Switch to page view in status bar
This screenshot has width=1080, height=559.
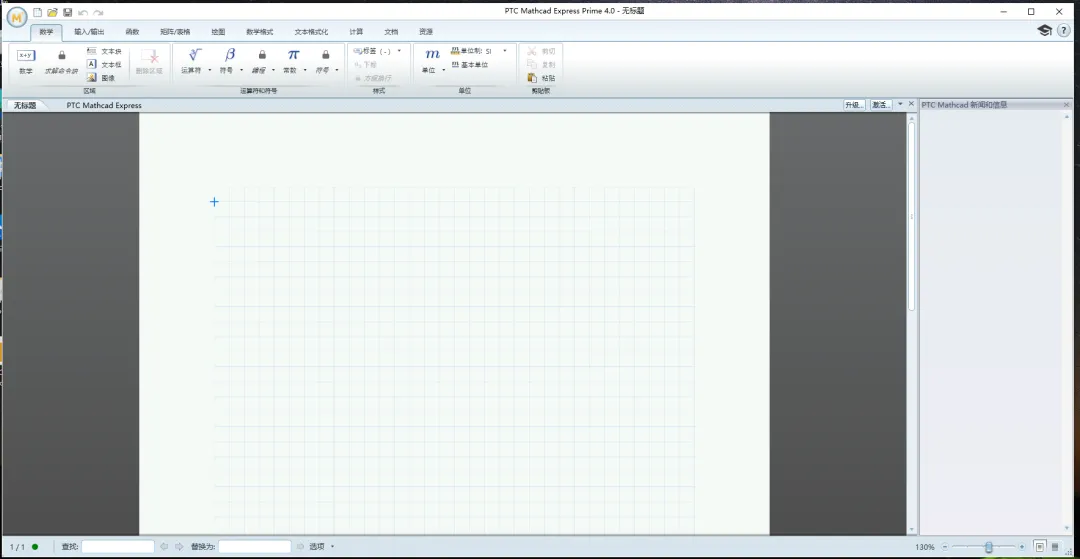1040,547
